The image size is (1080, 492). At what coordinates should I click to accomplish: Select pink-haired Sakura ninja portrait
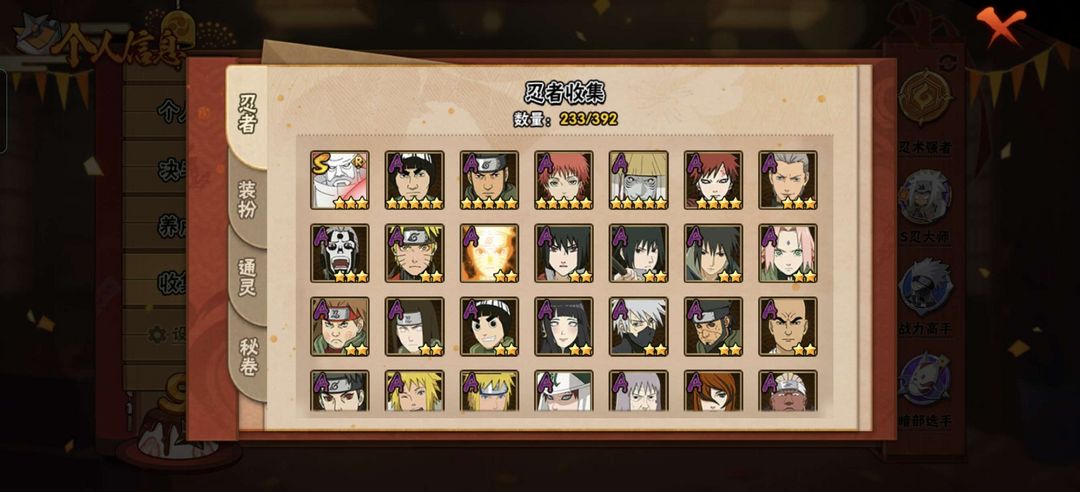click(x=788, y=253)
